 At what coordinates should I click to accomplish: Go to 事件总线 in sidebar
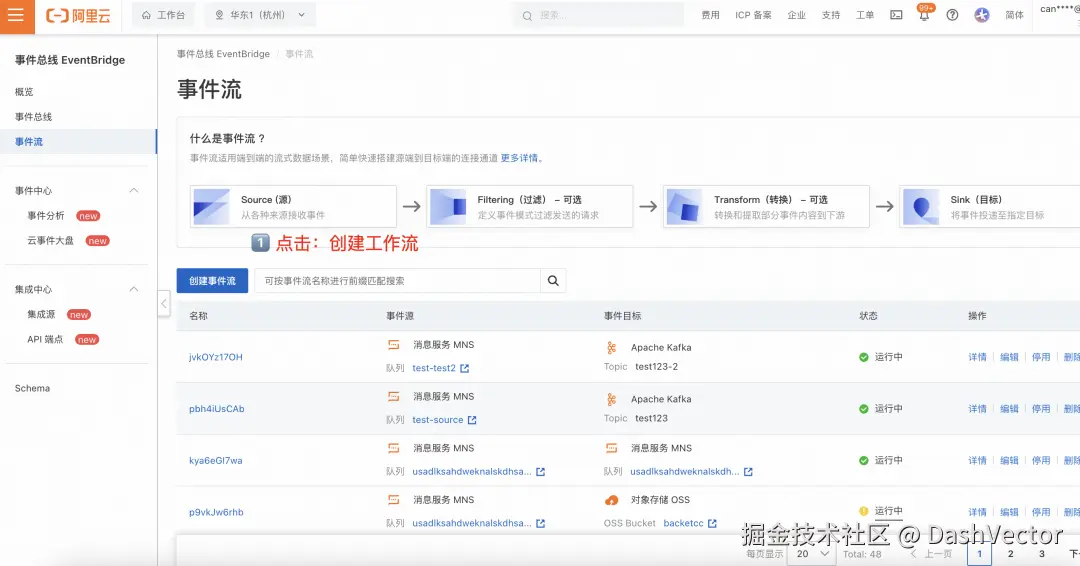tap(33, 116)
